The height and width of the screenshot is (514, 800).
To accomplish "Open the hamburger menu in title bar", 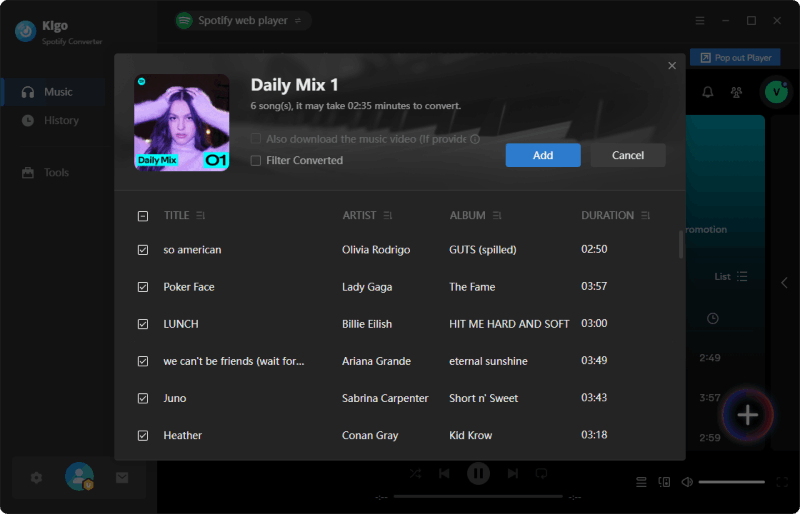I will [700, 20].
